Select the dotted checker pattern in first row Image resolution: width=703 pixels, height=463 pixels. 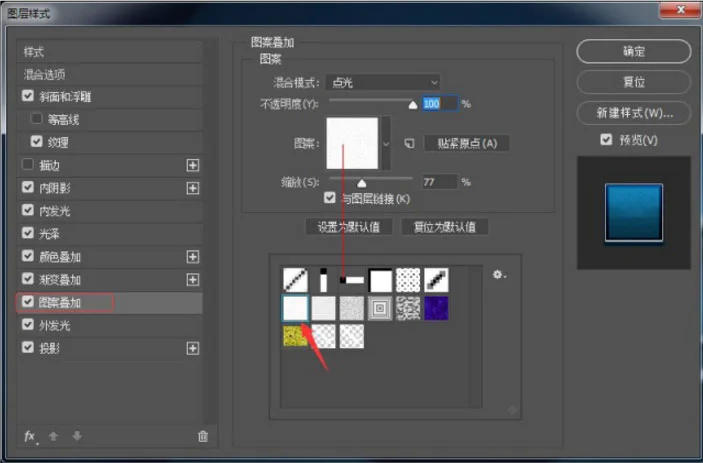tap(408, 280)
